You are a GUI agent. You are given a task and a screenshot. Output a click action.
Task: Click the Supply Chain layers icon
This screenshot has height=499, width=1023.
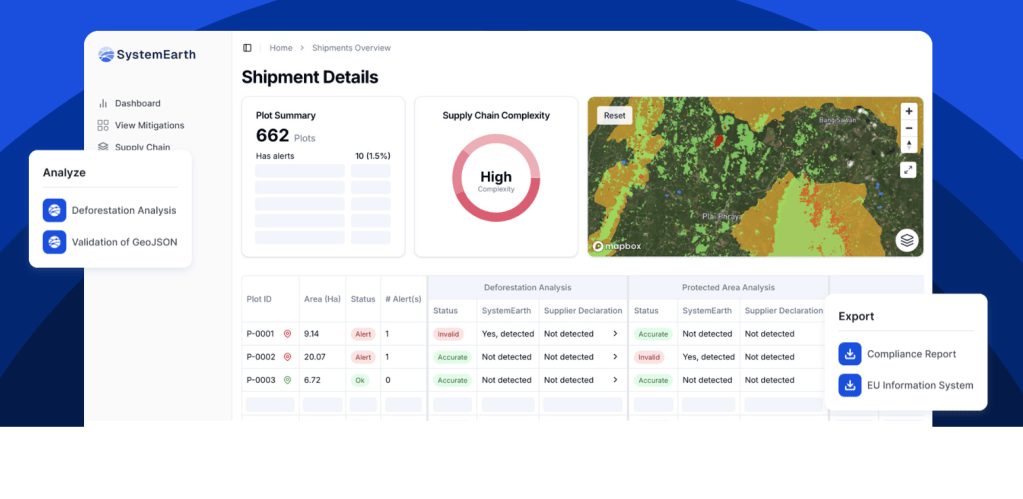[x=102, y=147]
